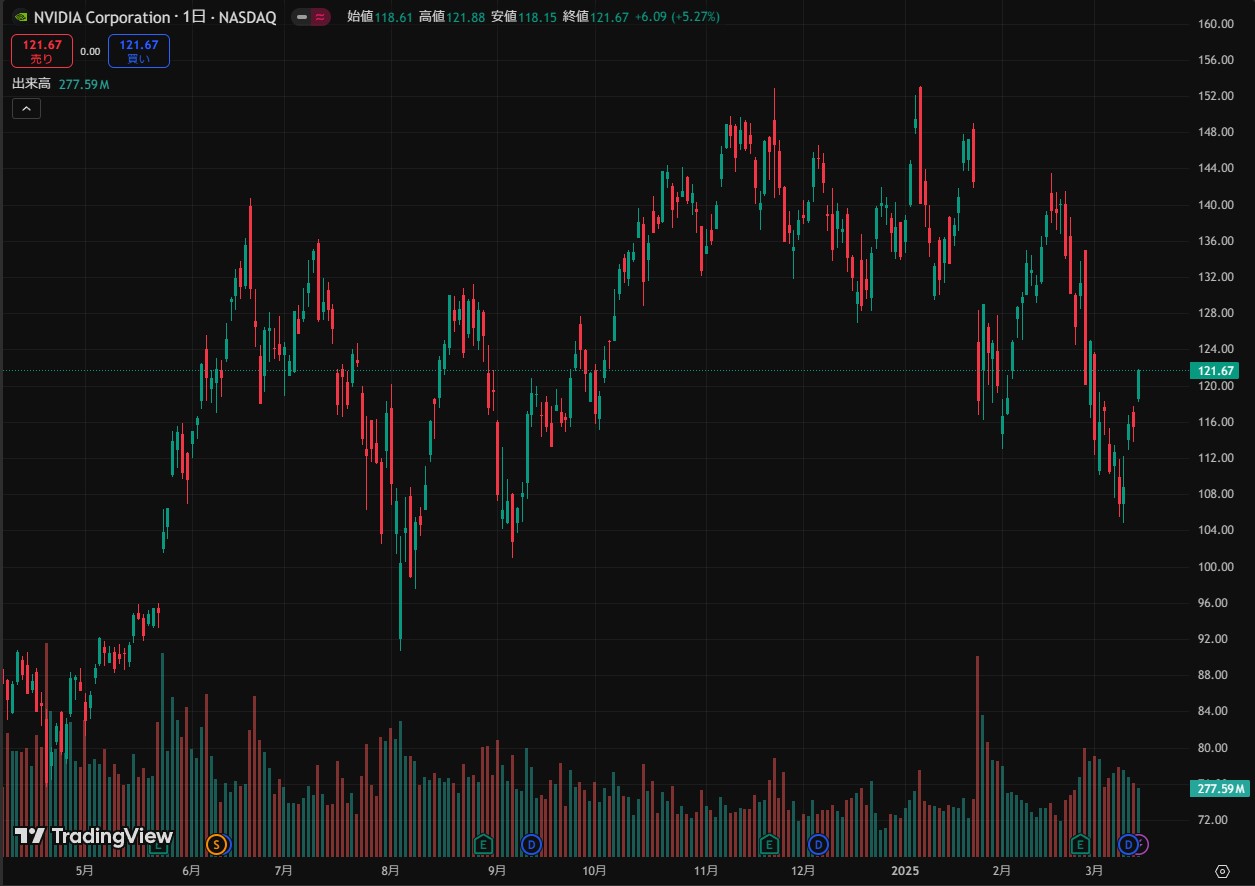
Task: Open the D dividend marker in December
Action: point(819,845)
